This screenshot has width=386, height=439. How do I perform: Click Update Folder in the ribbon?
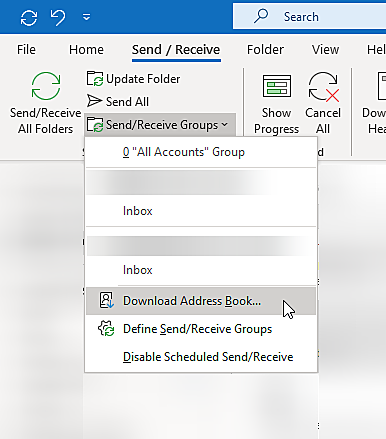(x=133, y=79)
